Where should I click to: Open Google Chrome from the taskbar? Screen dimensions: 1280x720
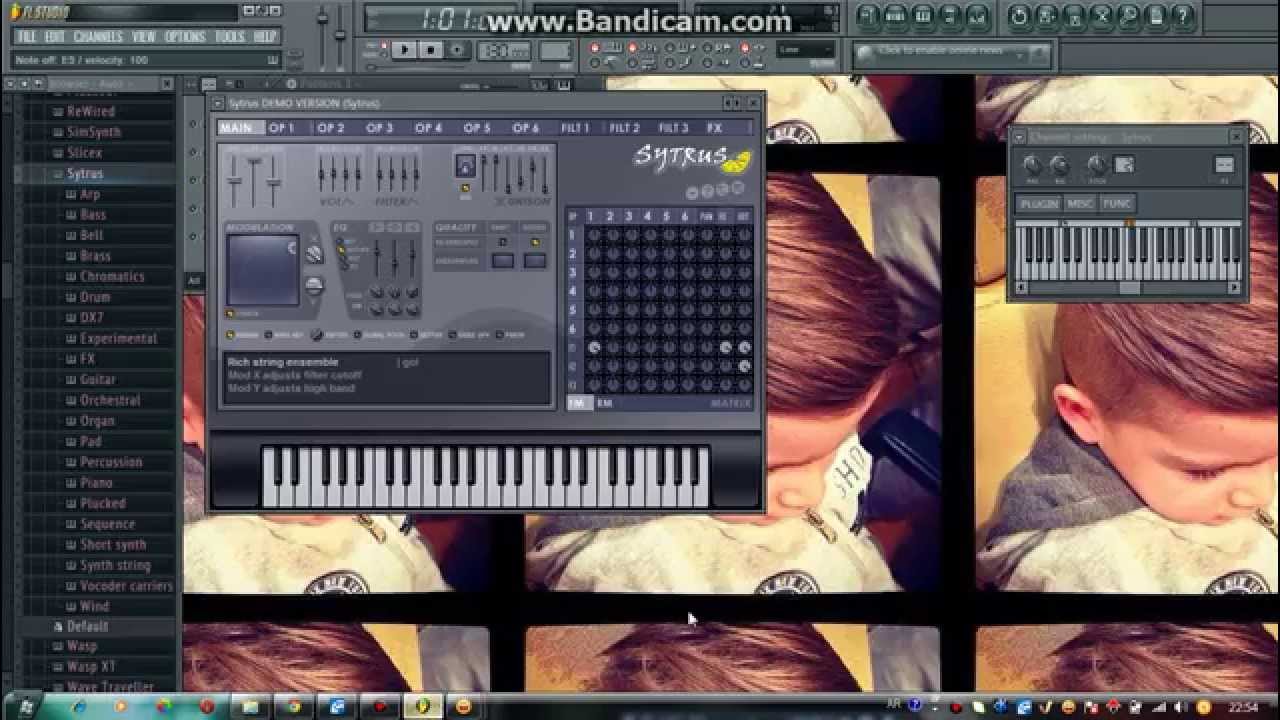[x=292, y=706]
